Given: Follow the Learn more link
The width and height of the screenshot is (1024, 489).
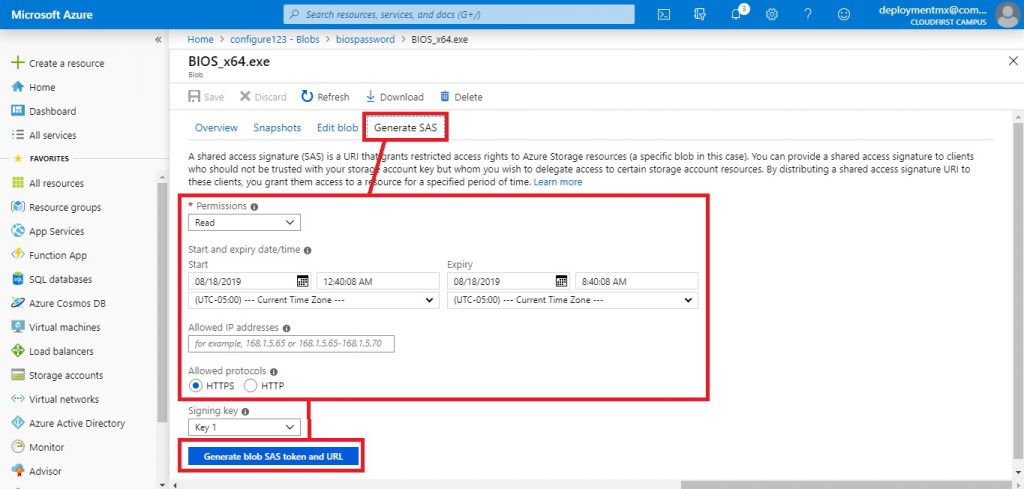Looking at the screenshot, I should click(557, 182).
